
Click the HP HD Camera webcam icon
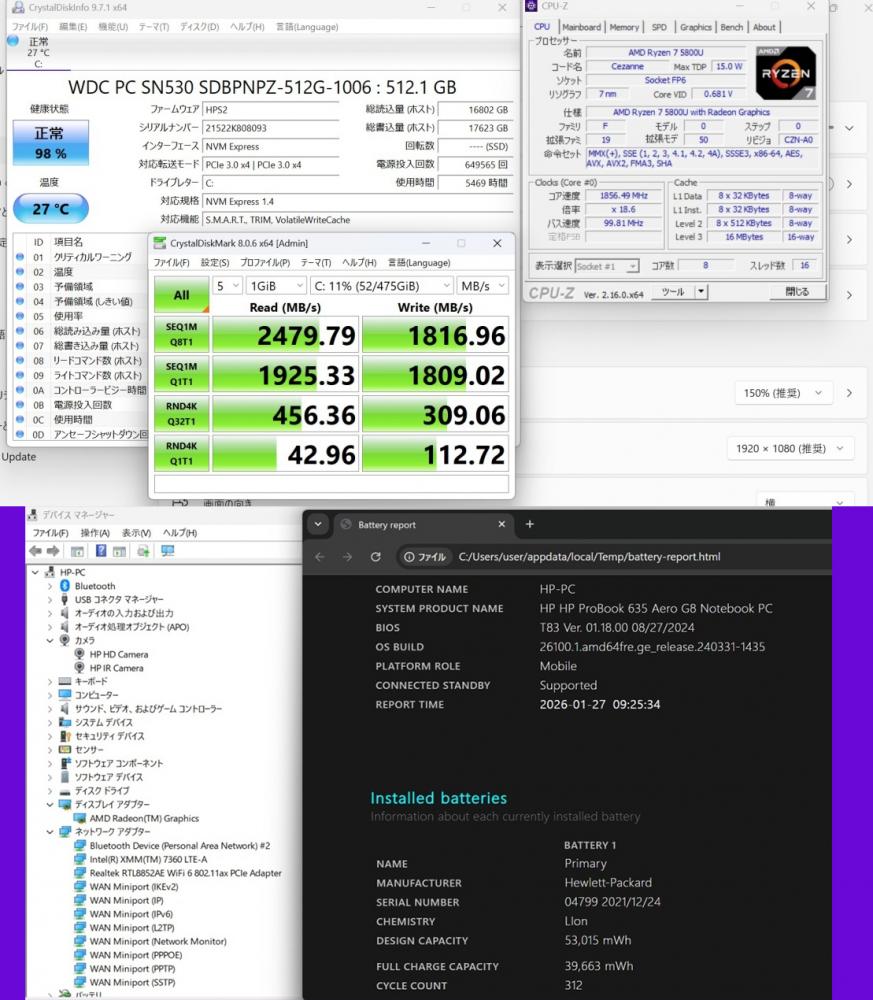[79, 654]
